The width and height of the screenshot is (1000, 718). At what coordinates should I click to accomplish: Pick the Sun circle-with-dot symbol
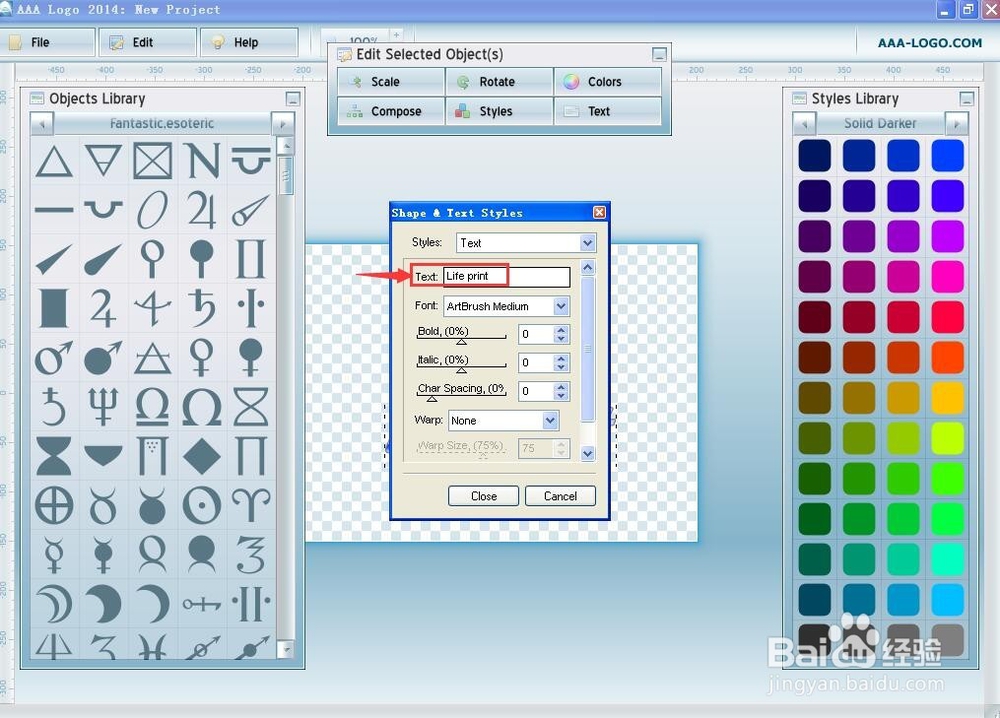202,506
